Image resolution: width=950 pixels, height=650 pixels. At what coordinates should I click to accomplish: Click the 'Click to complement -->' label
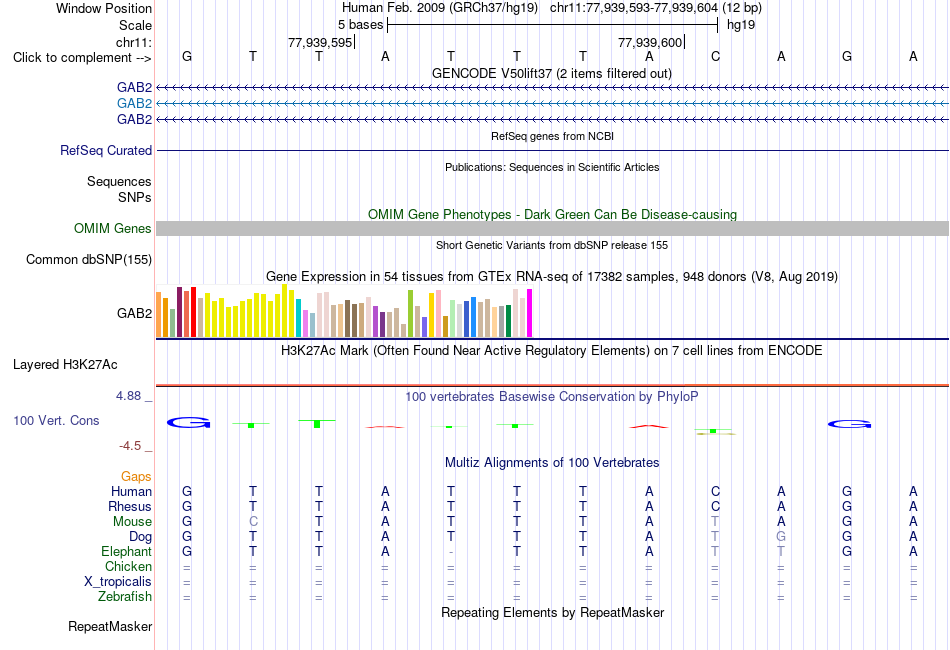click(x=82, y=58)
